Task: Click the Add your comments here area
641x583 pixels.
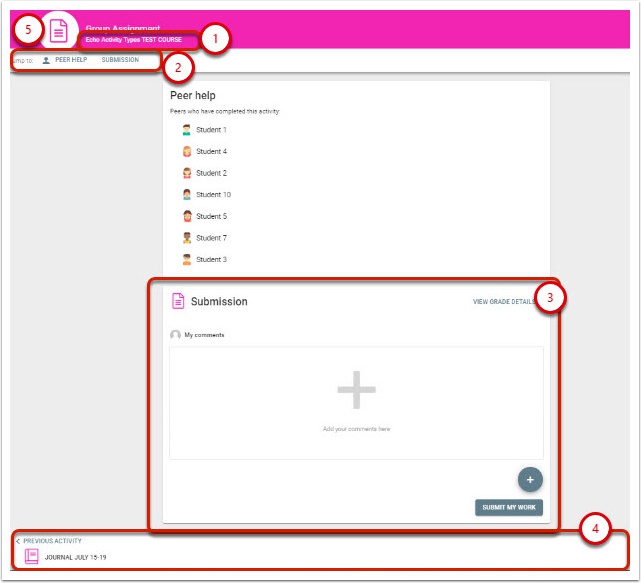Action: [356, 403]
